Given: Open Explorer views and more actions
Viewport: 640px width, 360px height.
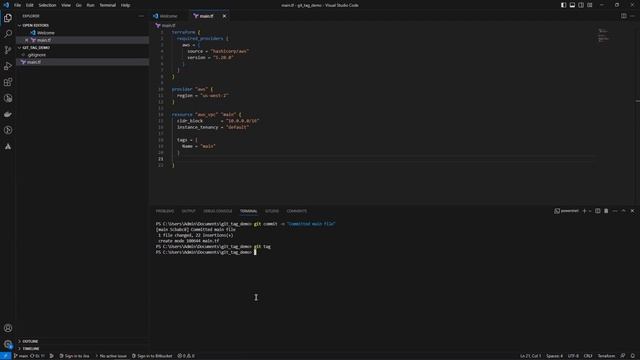Looking at the screenshot, I should click(x=141, y=16).
